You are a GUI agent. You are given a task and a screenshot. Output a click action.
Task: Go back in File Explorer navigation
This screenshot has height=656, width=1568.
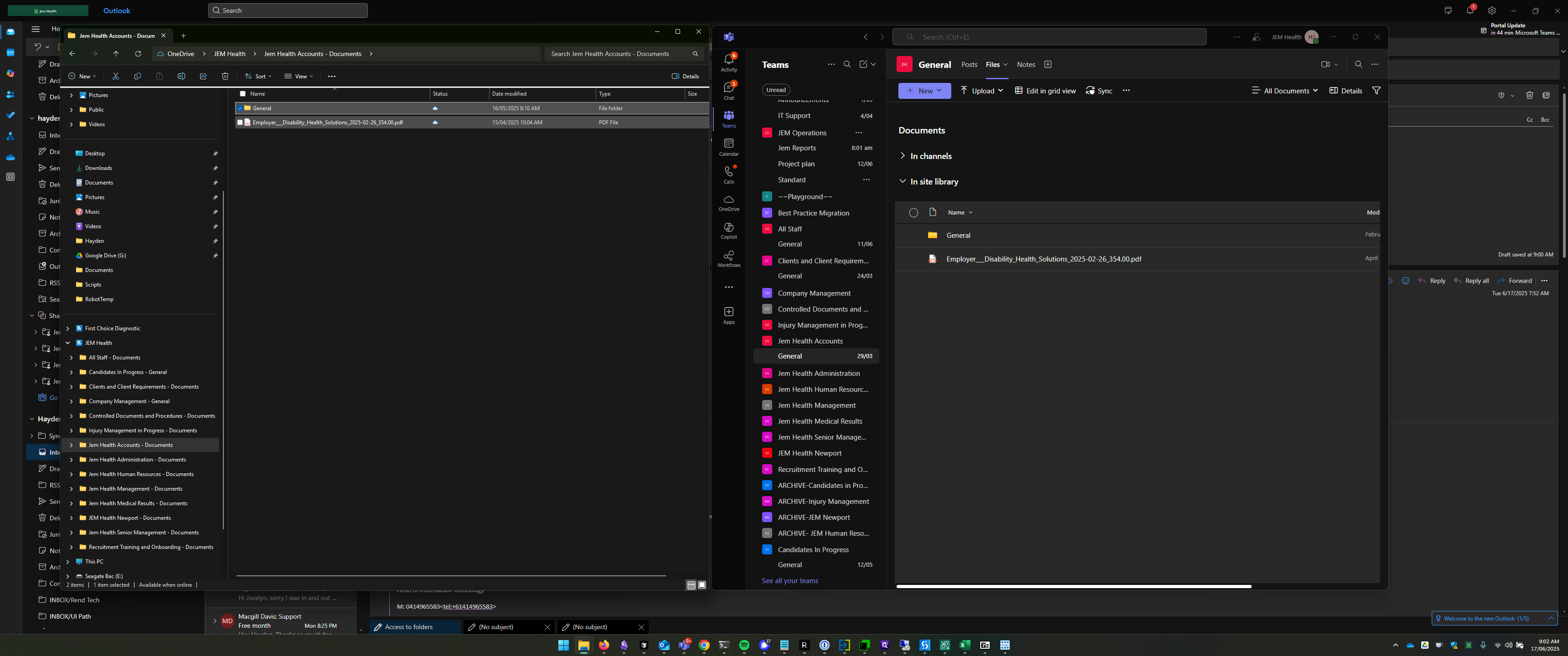click(x=72, y=54)
